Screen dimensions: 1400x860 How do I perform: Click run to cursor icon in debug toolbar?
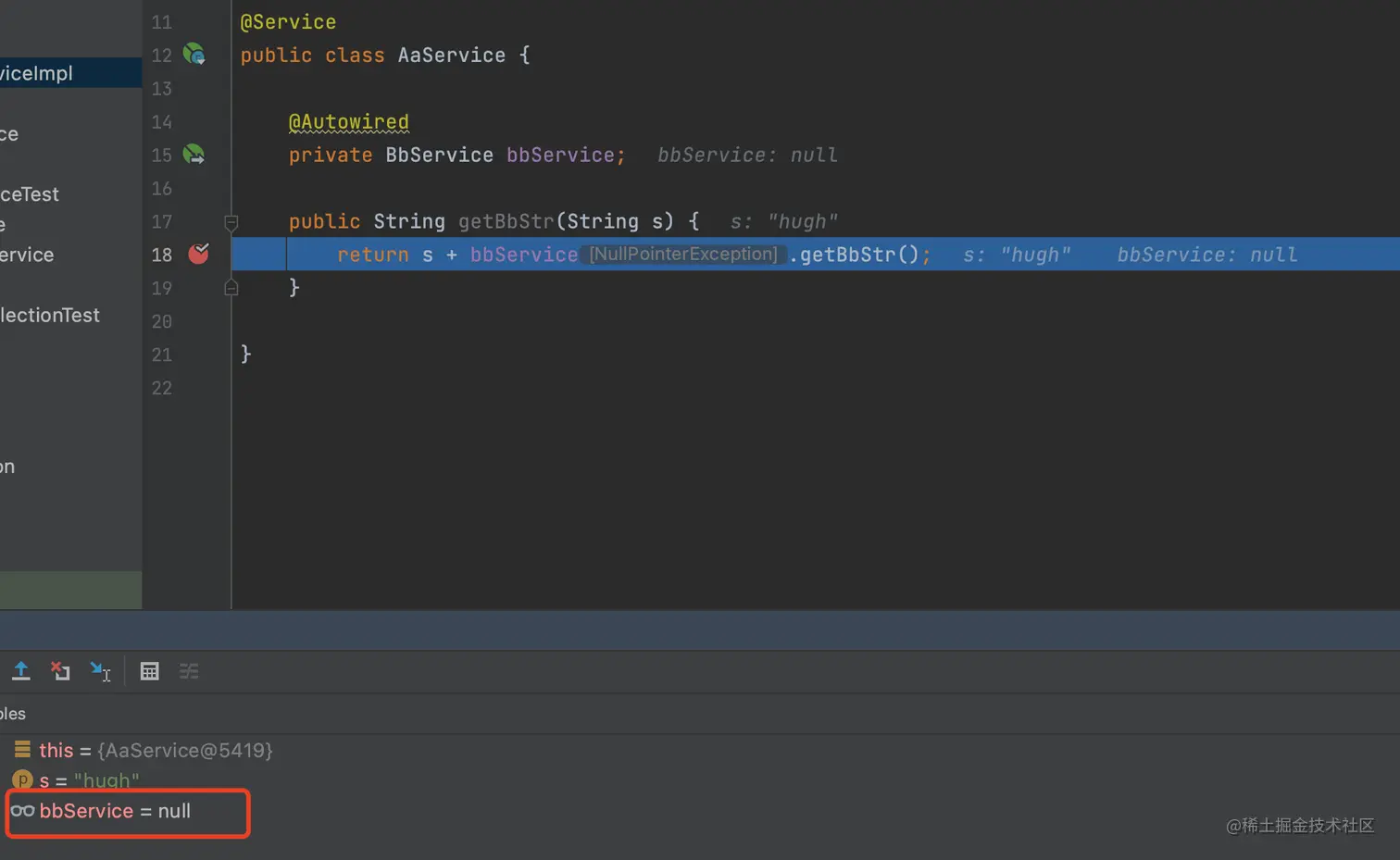(x=100, y=671)
